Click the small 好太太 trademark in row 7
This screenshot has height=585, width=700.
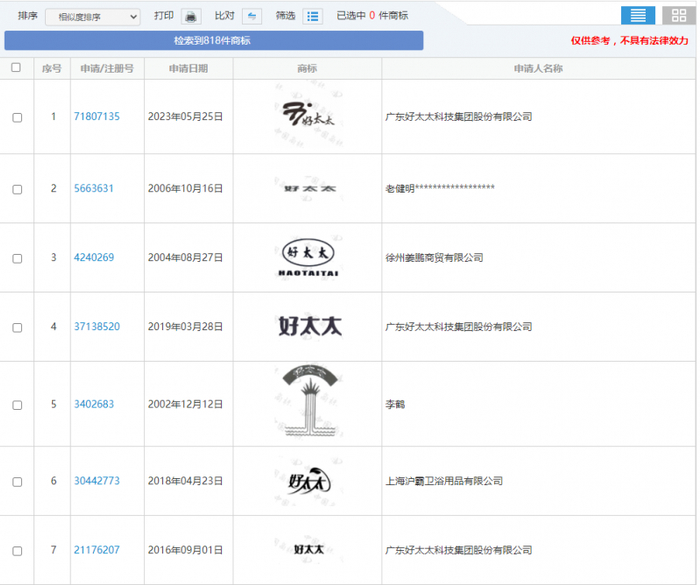(x=308, y=550)
